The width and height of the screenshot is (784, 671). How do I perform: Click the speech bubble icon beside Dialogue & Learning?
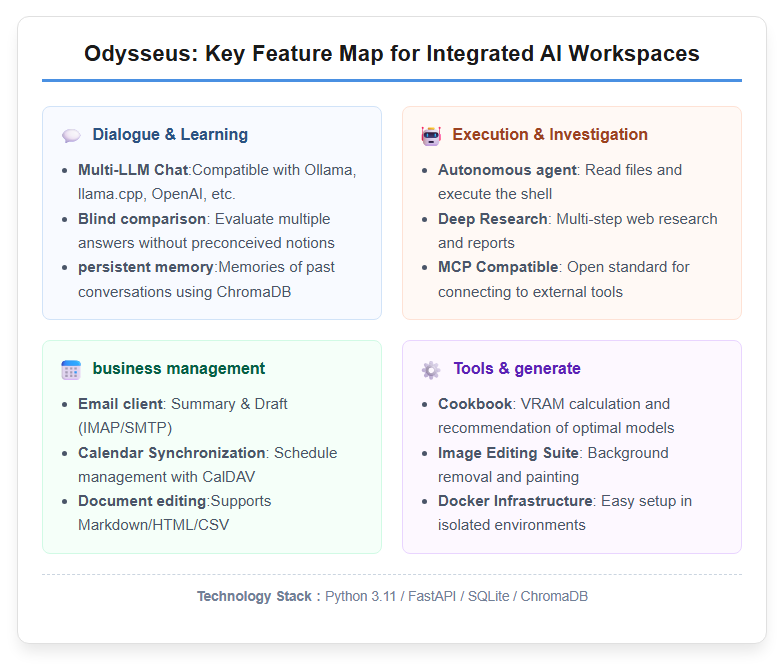[71, 136]
